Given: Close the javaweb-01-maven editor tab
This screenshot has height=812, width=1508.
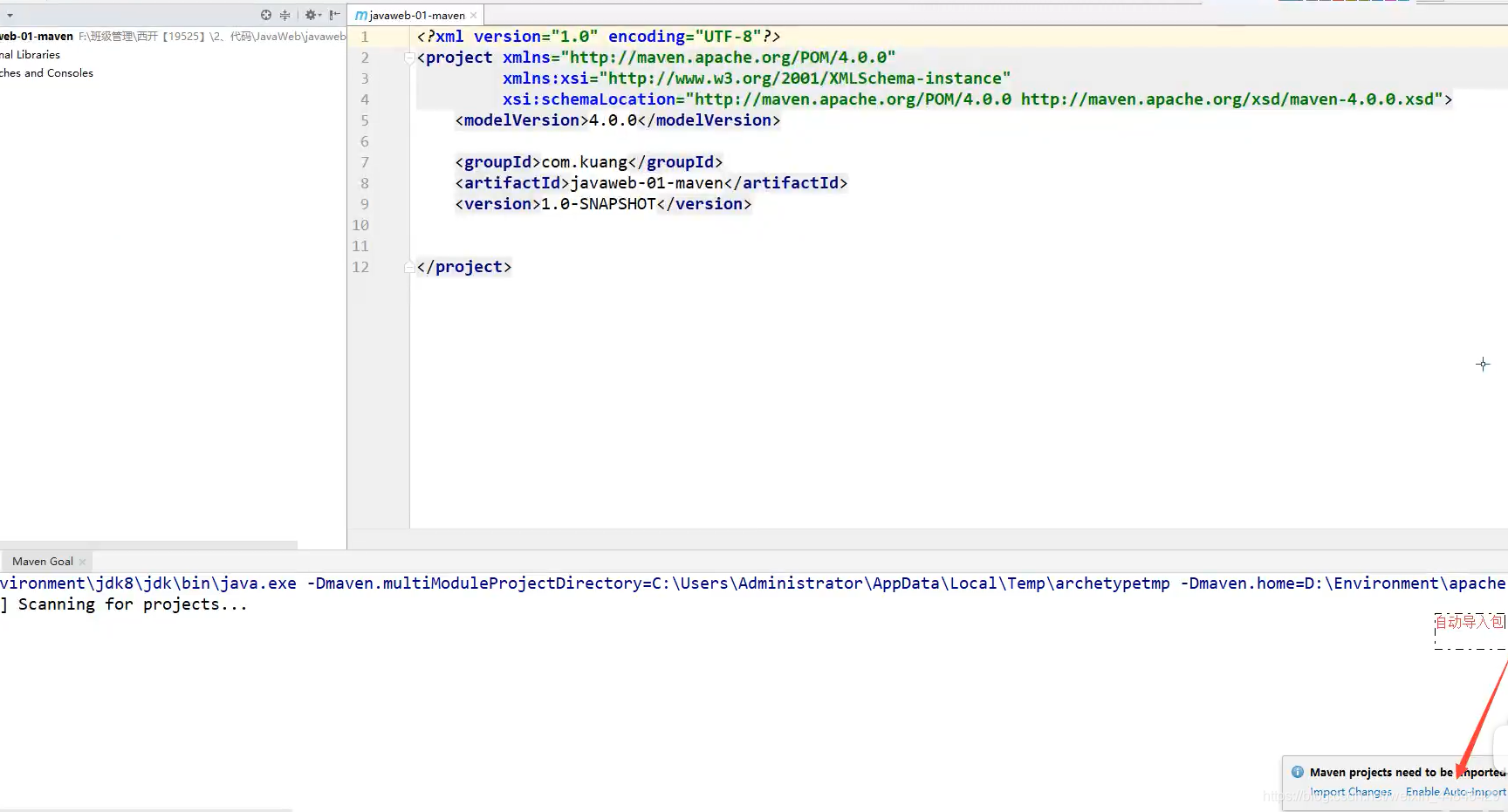Looking at the screenshot, I should [x=474, y=16].
